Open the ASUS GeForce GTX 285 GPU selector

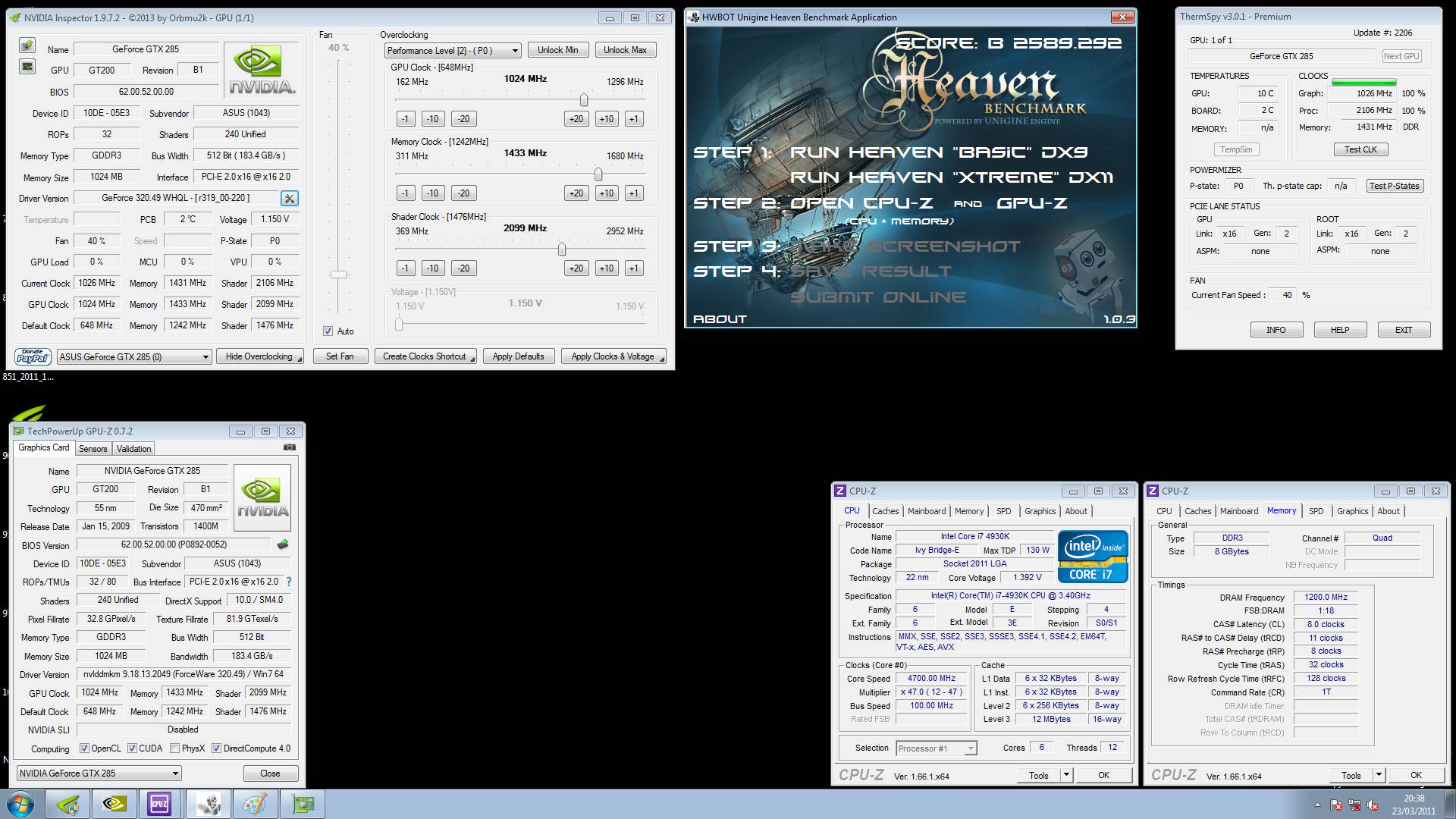(133, 356)
